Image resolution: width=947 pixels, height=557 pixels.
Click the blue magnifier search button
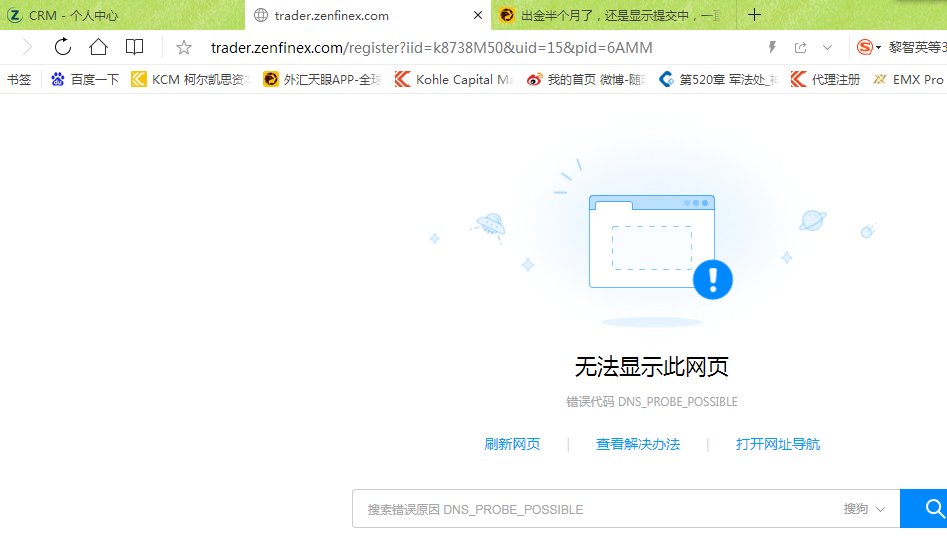(x=924, y=509)
